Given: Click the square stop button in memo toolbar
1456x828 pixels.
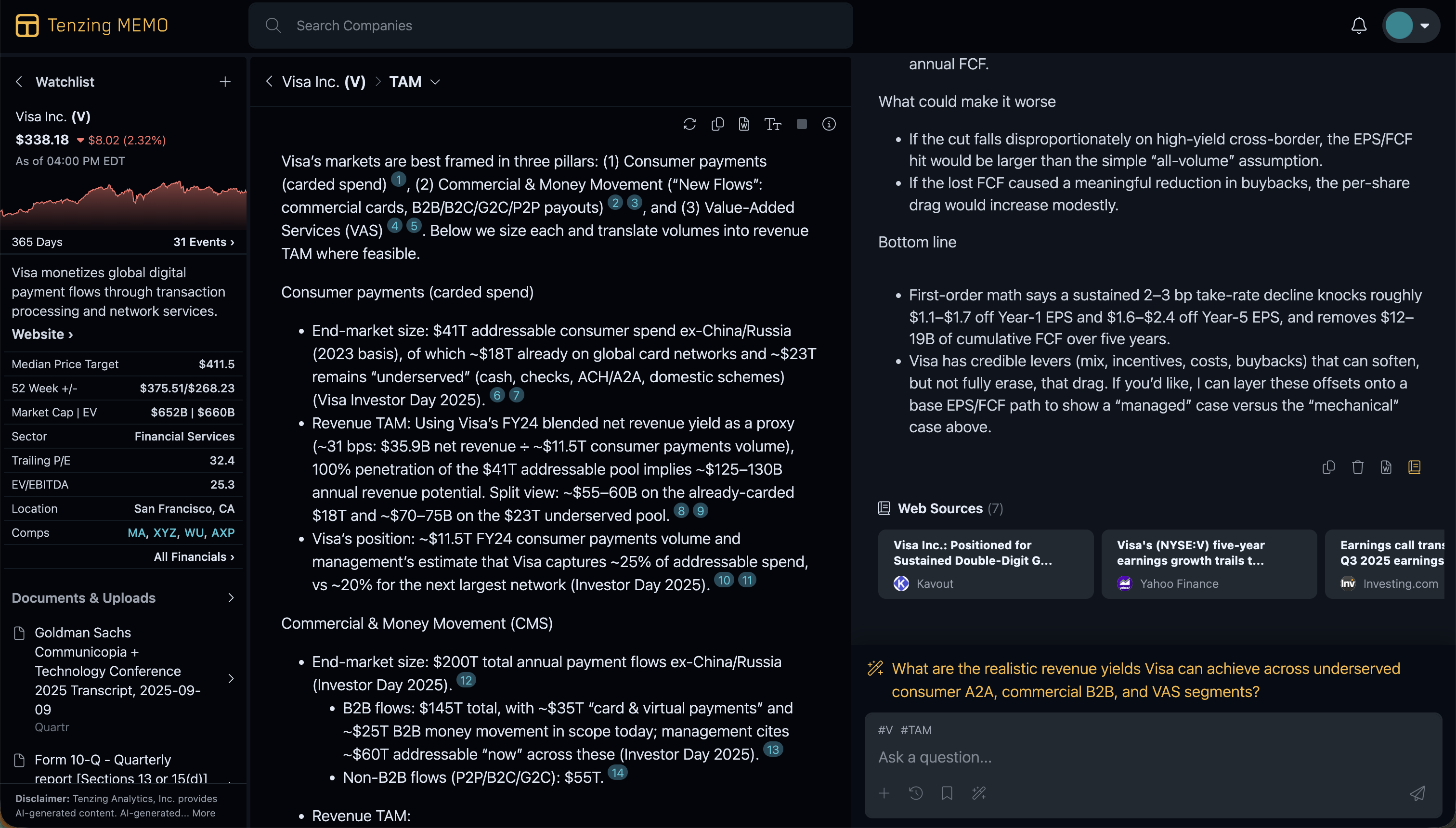Looking at the screenshot, I should [802, 124].
